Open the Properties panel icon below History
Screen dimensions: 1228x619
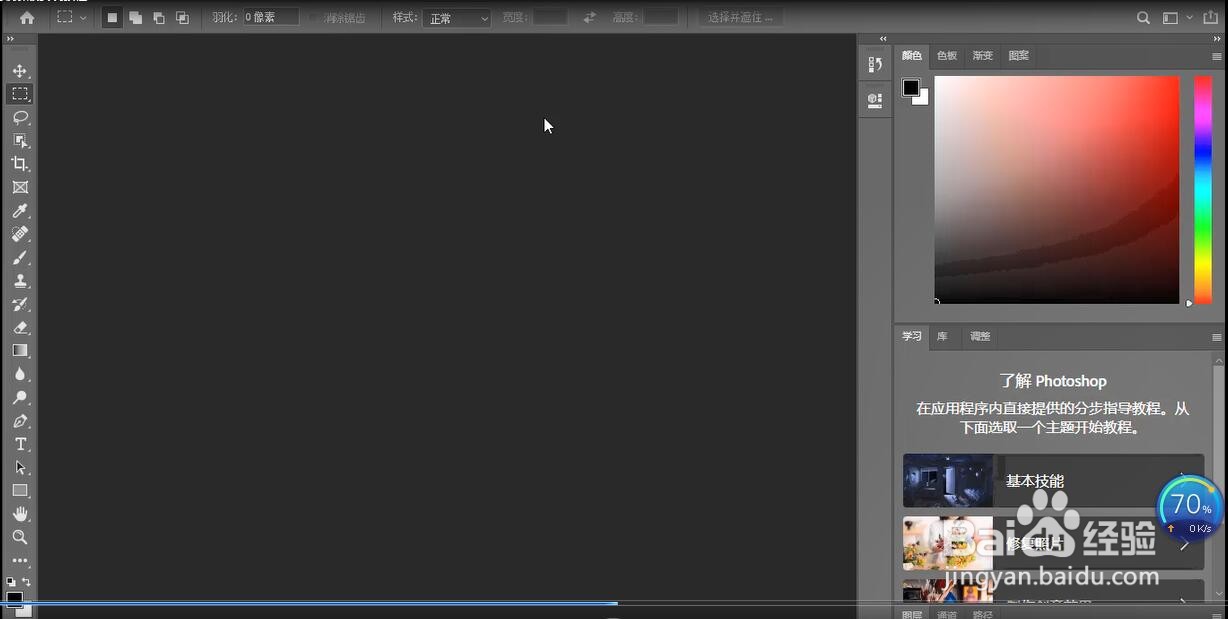[875, 100]
